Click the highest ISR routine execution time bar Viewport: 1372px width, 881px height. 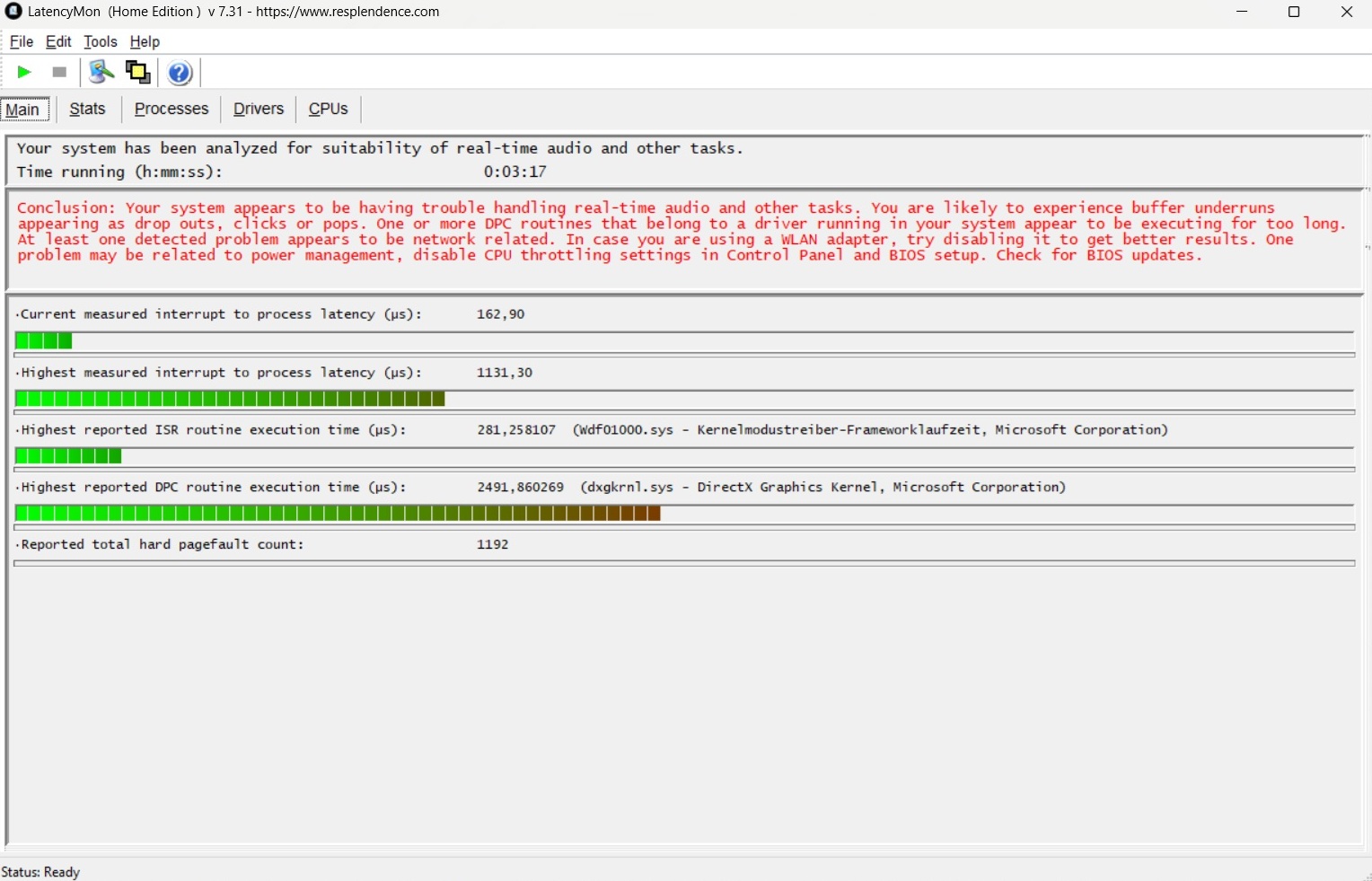click(x=68, y=456)
